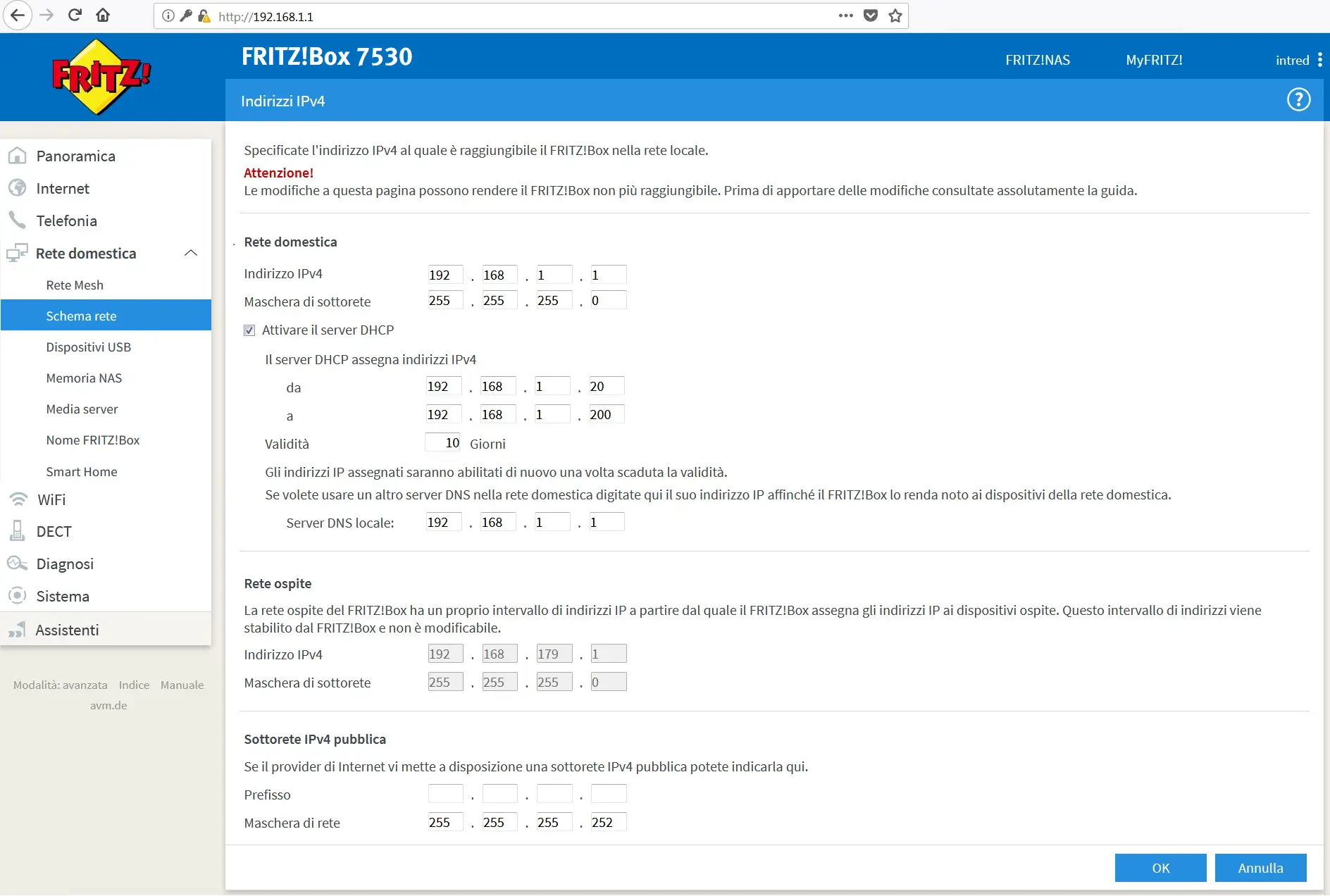Click the first Prefisso octet field
1330x896 pixels.
445,794
